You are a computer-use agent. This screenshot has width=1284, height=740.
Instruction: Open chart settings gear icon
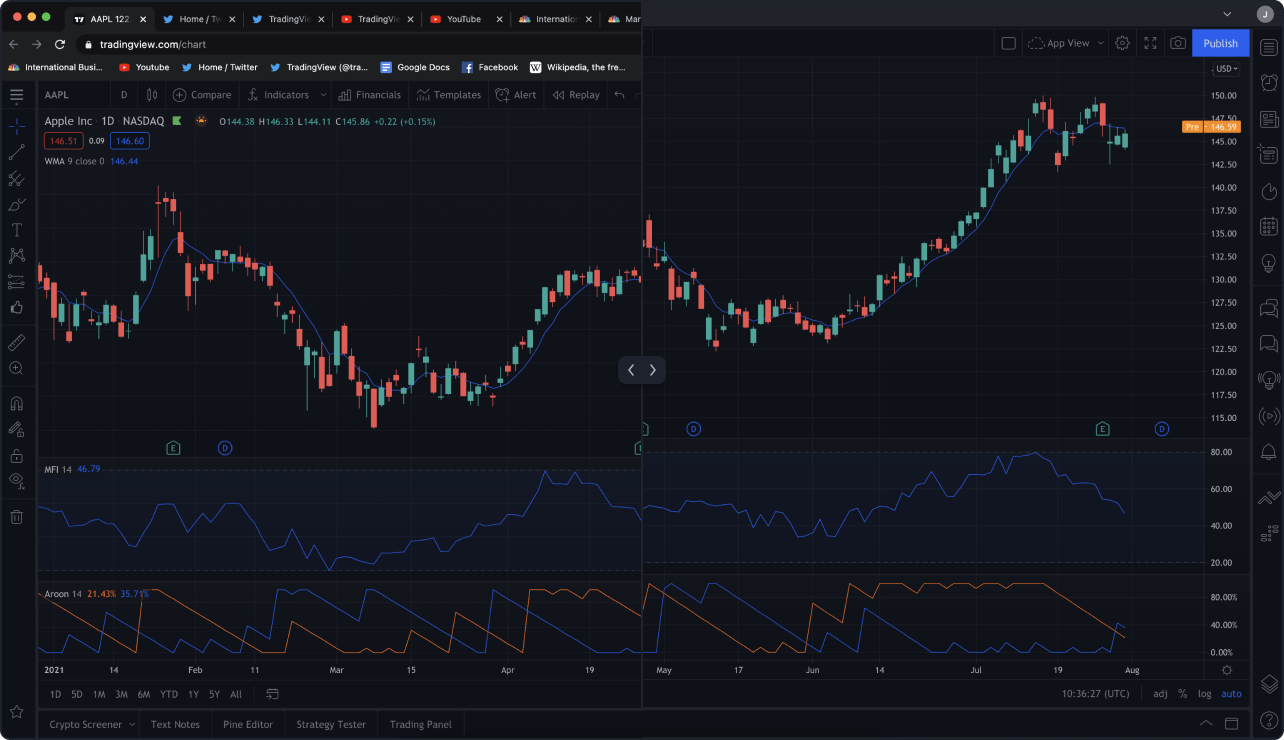[x=1122, y=43]
